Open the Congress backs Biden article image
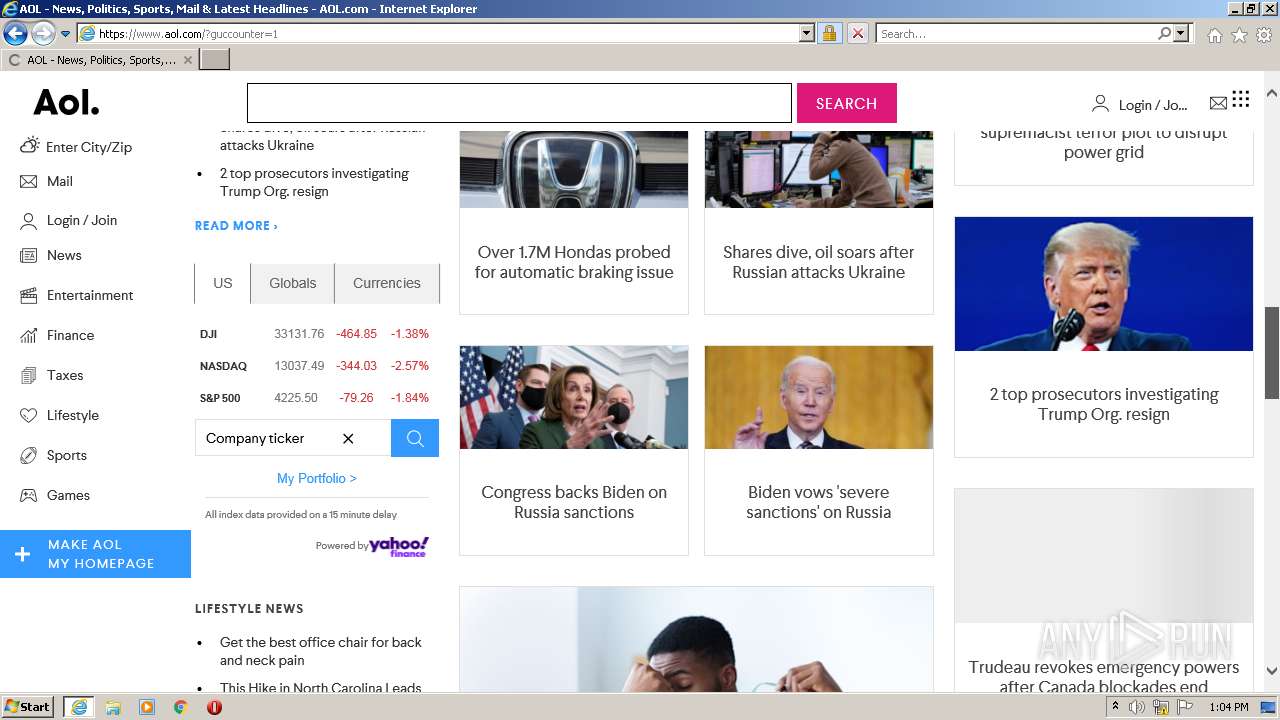This screenshot has width=1280, height=720. coord(574,397)
